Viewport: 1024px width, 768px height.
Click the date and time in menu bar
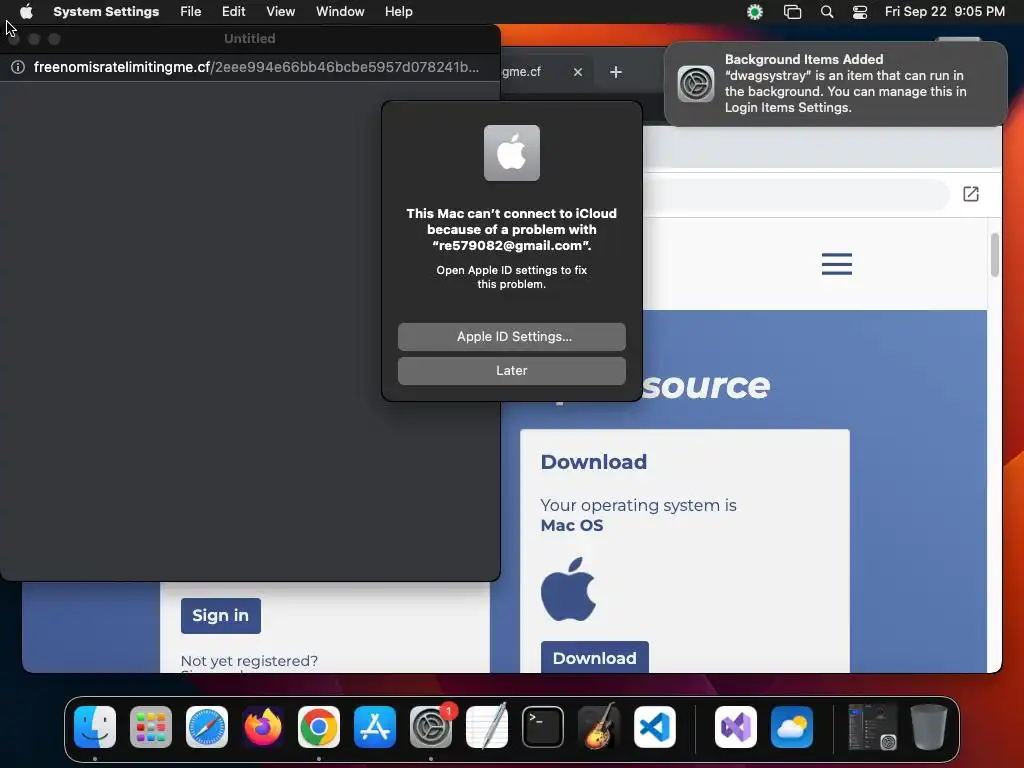point(944,12)
